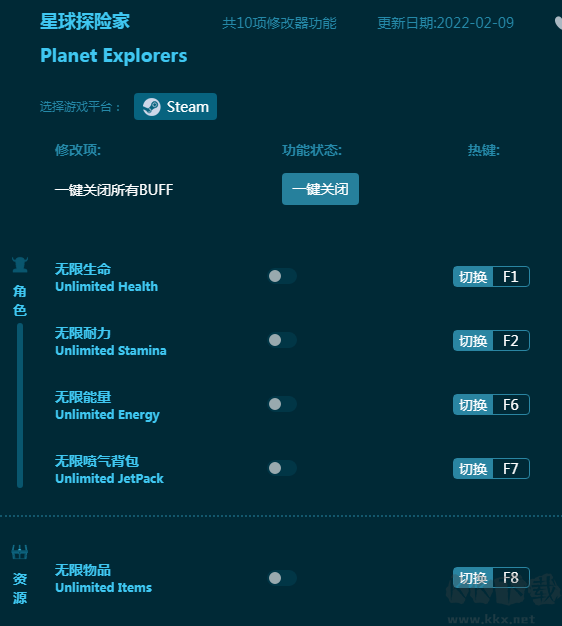This screenshot has height=626, width=562.
Task: Click the vertical bar under 角色 section
Action: click(20, 406)
